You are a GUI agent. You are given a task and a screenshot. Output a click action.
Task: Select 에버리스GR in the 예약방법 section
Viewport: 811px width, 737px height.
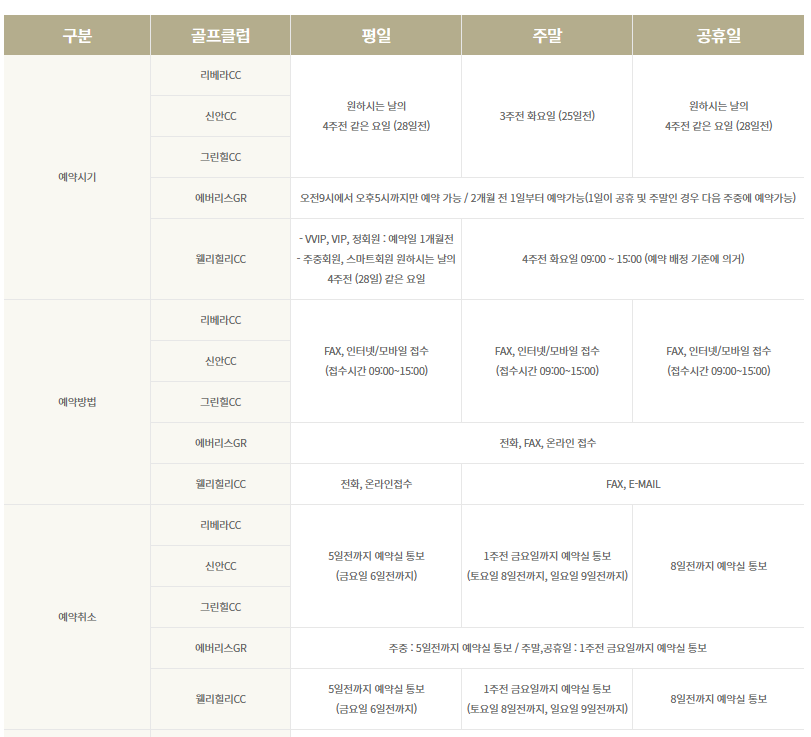[220, 443]
